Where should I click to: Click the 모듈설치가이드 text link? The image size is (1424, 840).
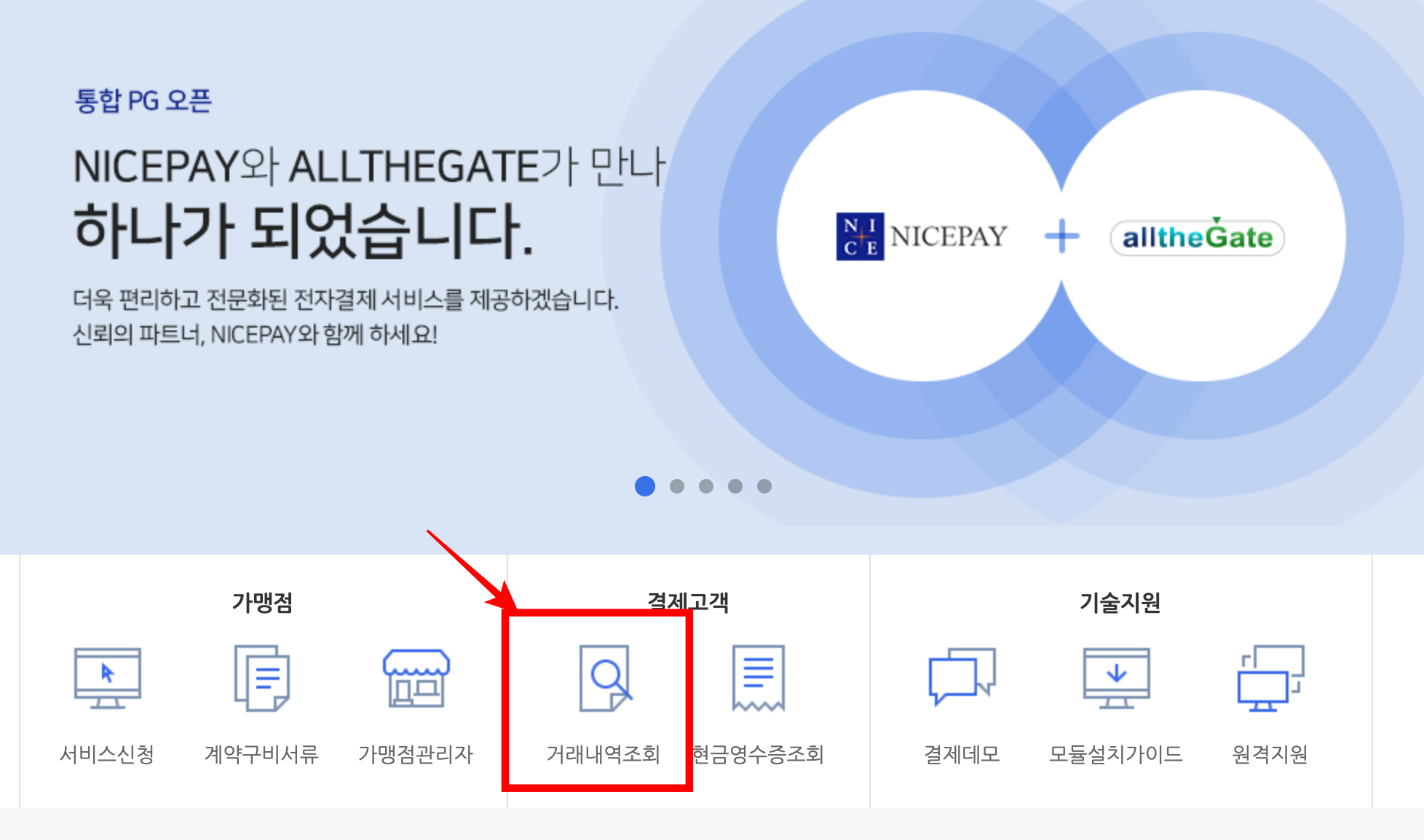click(1116, 754)
